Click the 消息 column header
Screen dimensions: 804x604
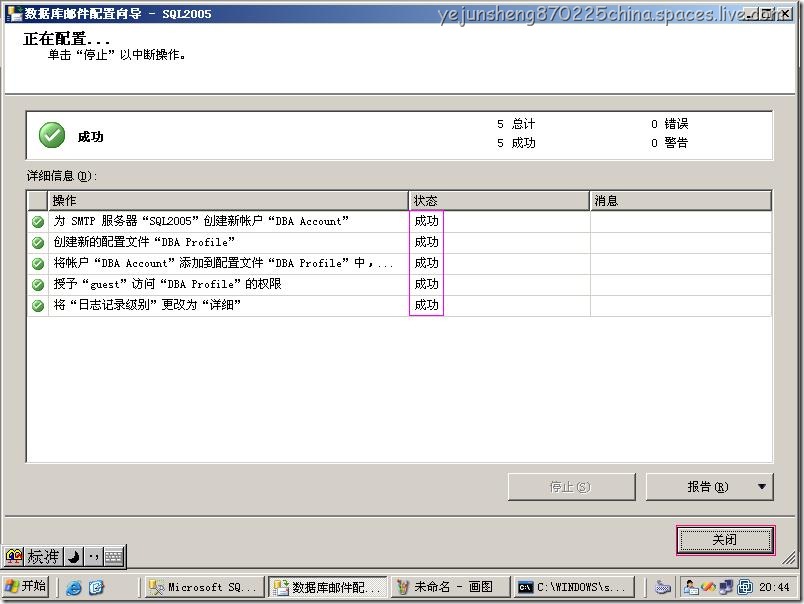point(680,200)
